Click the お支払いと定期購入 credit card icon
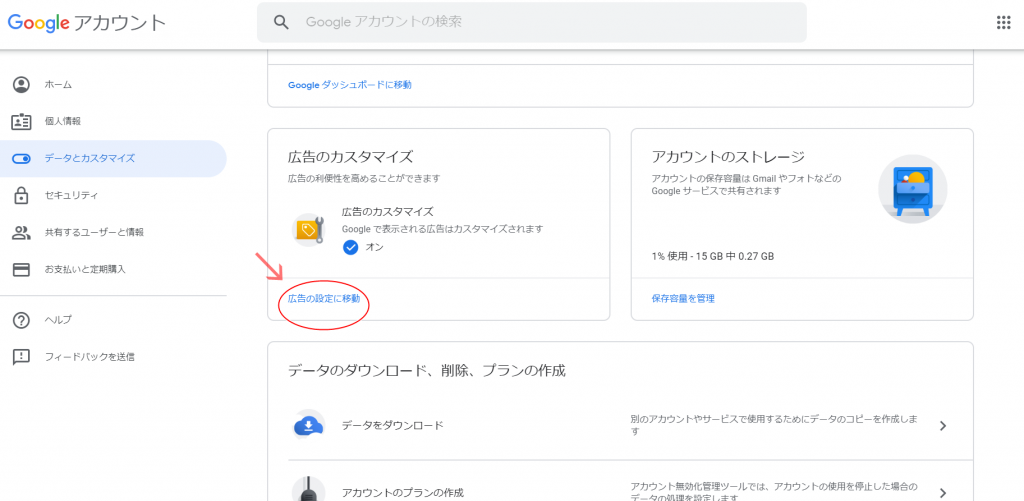 tap(22, 269)
